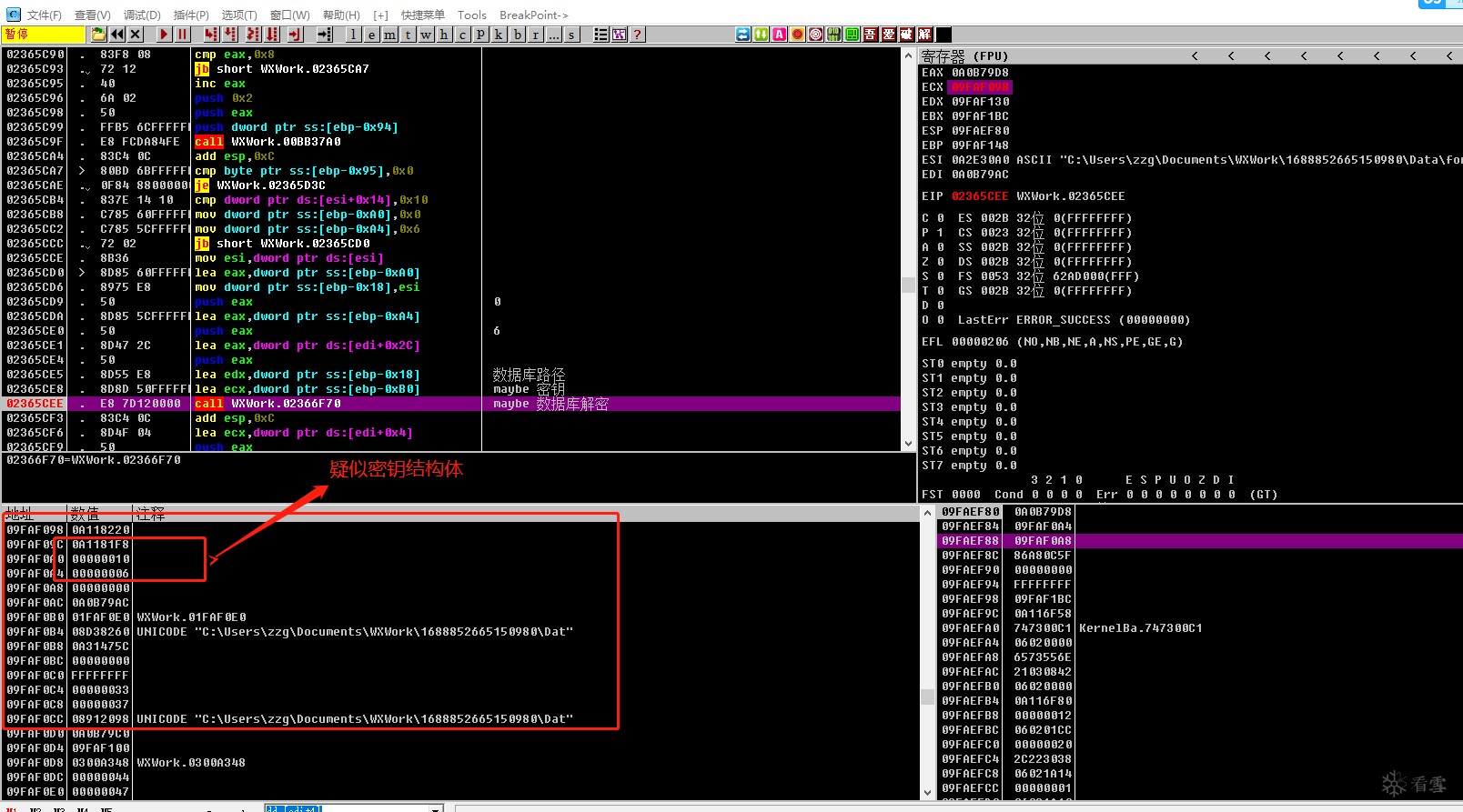Viewport: 1463px width, 812px height.
Task: Pause execution with the red pause icon
Action: [x=182, y=35]
